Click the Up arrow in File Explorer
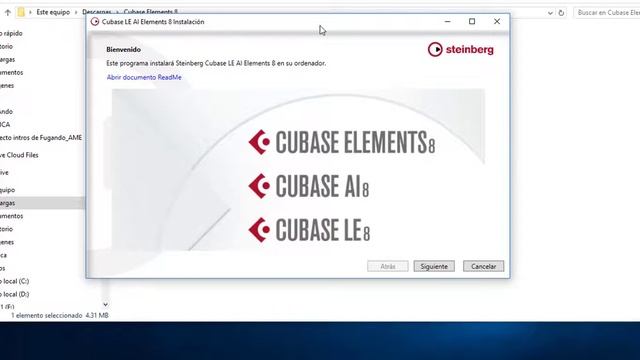The image size is (640, 360). click(8, 12)
